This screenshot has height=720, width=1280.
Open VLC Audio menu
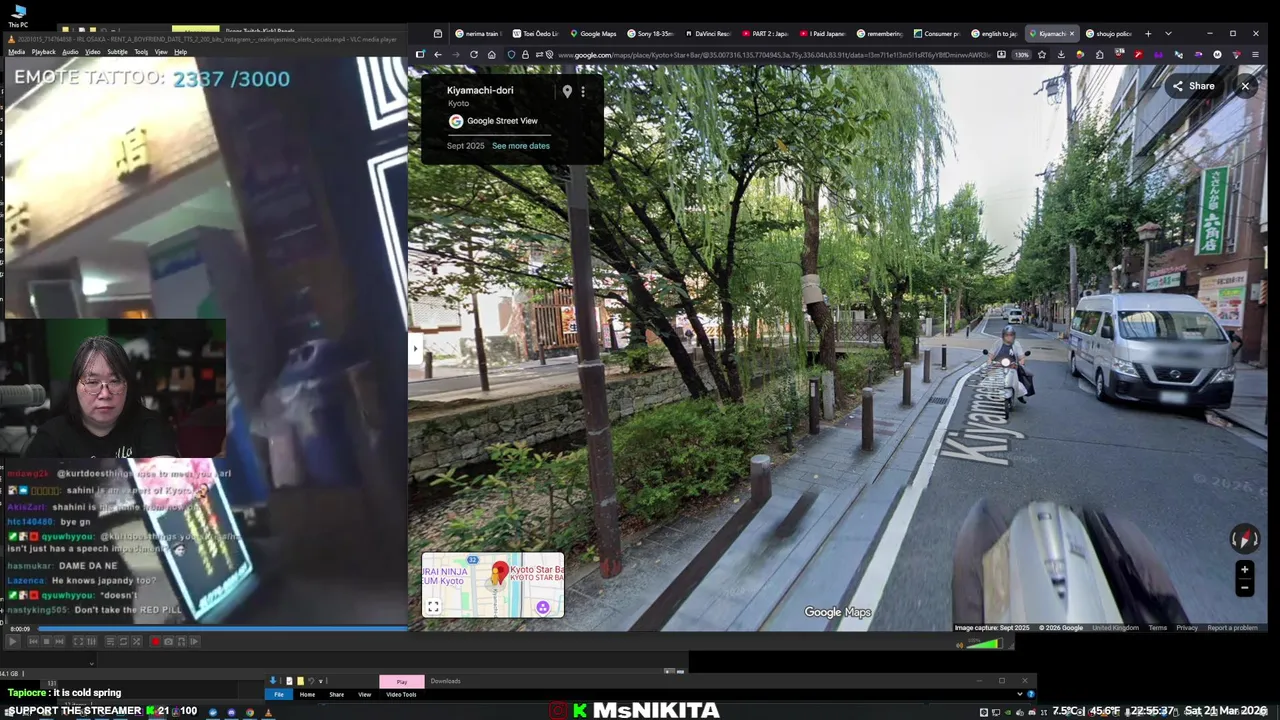tap(70, 52)
